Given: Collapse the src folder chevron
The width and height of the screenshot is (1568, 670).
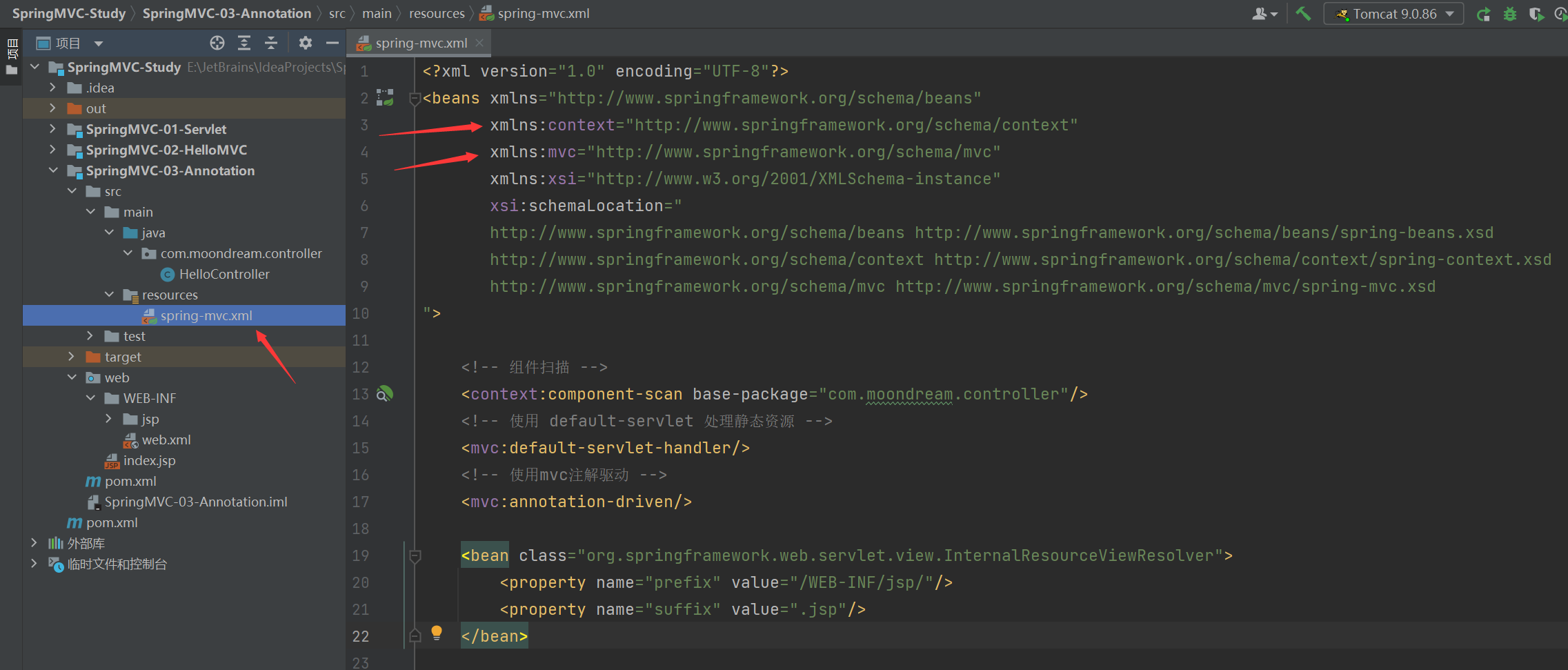Looking at the screenshot, I should (72, 191).
